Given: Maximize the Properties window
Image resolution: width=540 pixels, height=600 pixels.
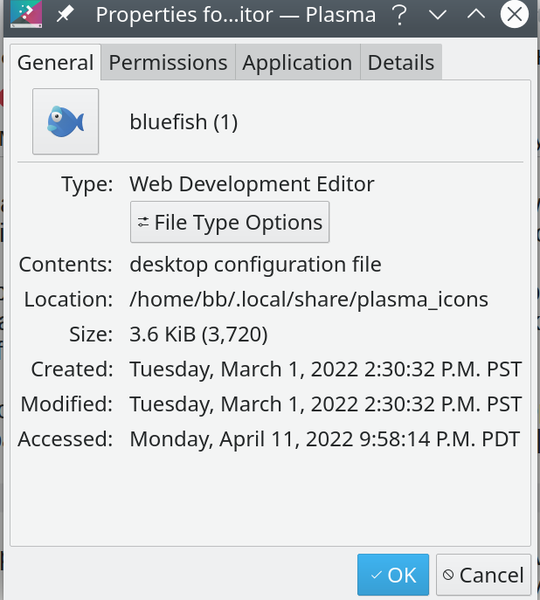Looking at the screenshot, I should [476, 15].
